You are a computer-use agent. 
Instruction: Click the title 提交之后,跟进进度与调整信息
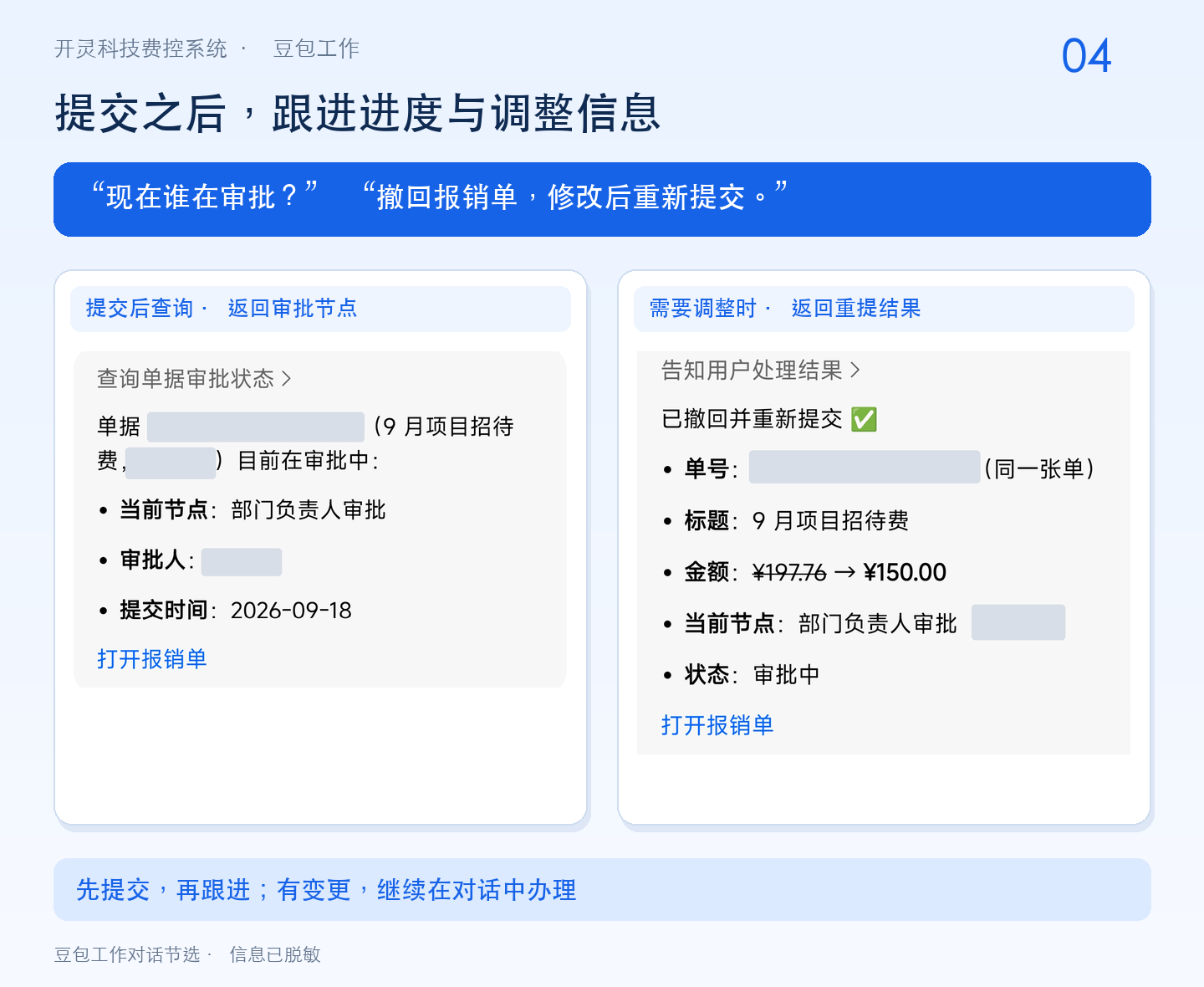coord(358,113)
